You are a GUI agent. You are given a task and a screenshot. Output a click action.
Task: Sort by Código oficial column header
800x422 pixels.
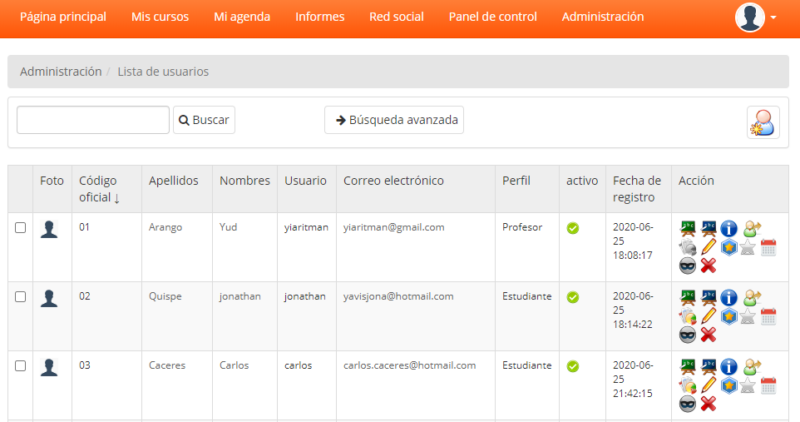pos(100,189)
